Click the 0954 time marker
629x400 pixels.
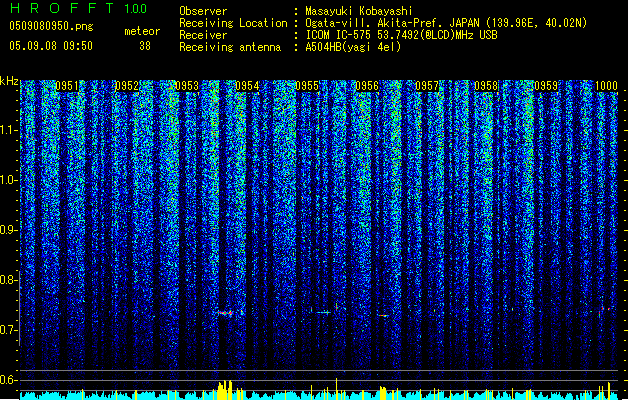click(x=247, y=86)
